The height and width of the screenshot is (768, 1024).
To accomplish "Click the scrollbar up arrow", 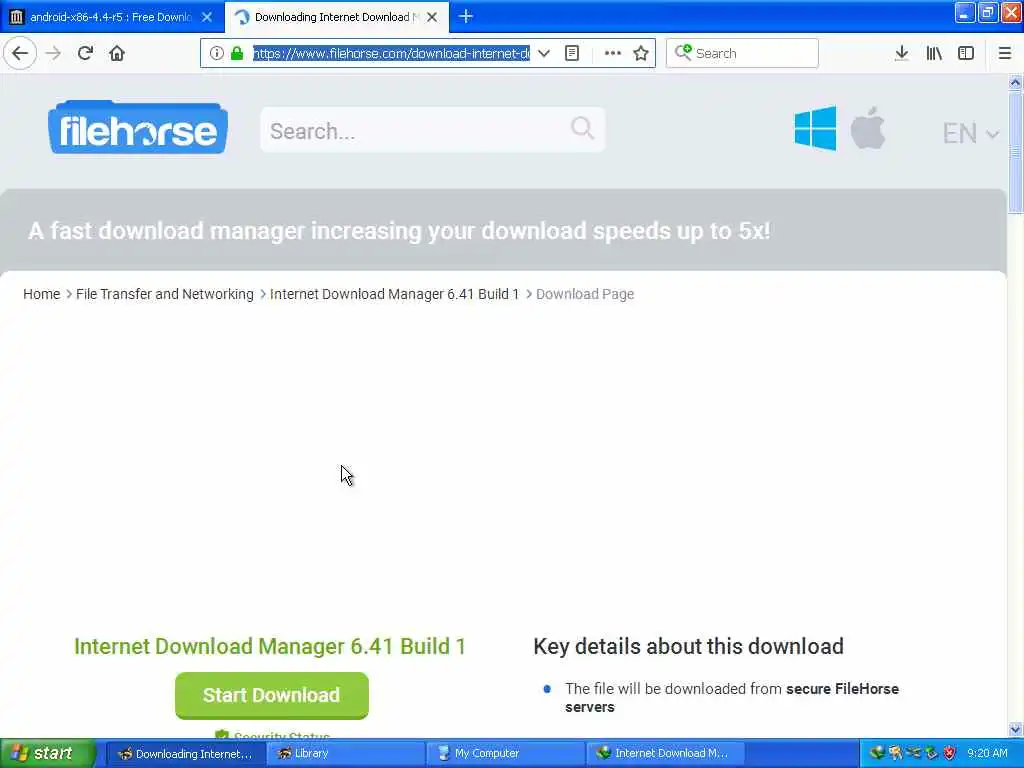I will (x=1015, y=82).
